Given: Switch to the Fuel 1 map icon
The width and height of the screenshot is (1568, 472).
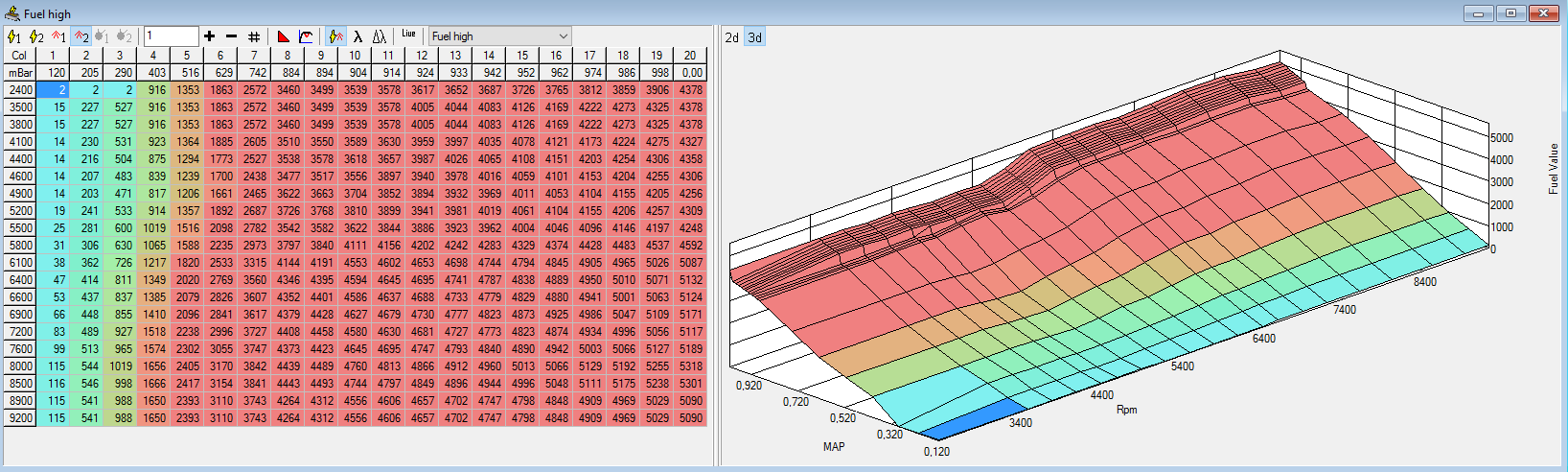Looking at the screenshot, I should [x=58, y=36].
